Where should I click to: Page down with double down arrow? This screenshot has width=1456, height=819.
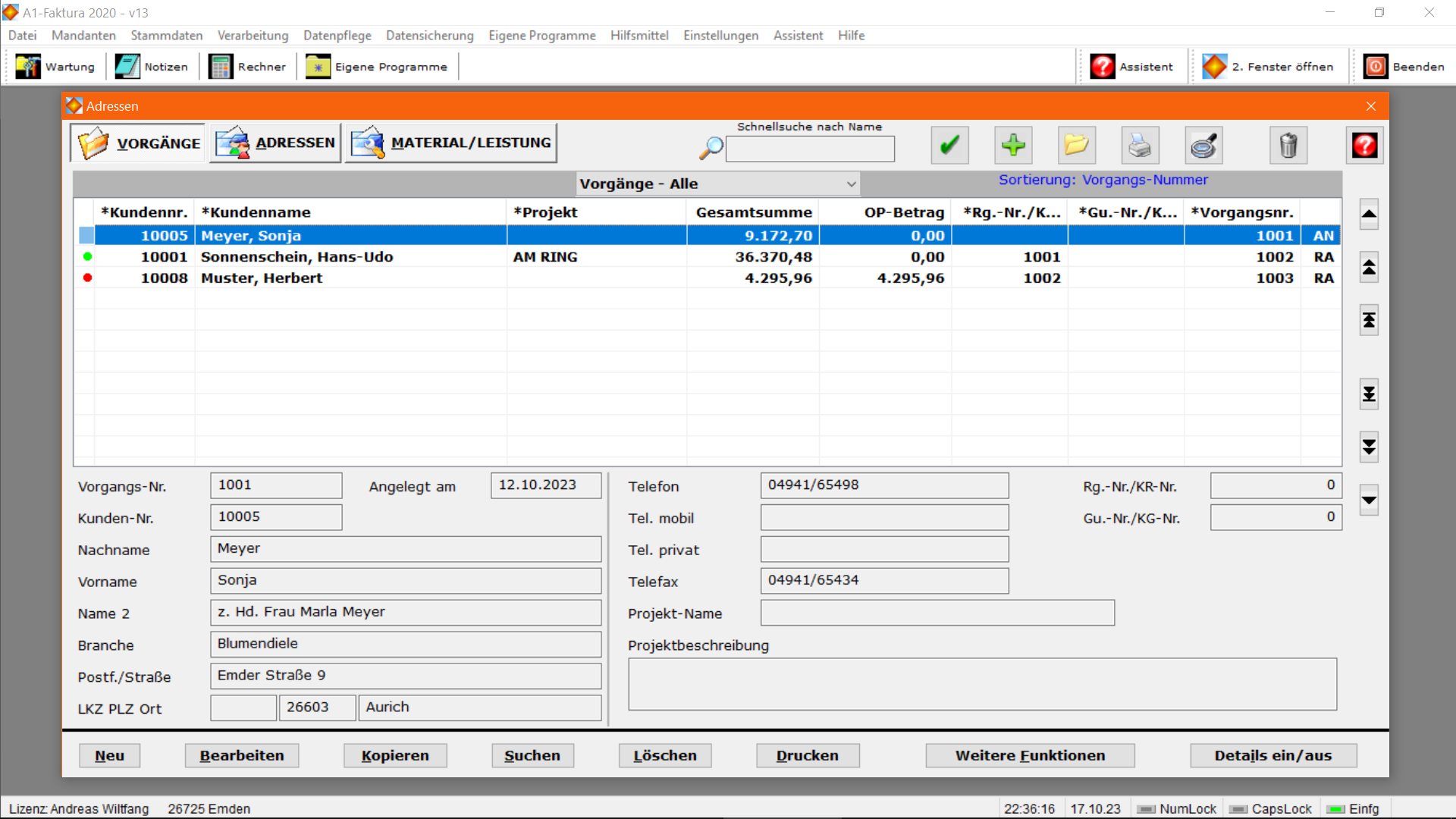(1369, 447)
